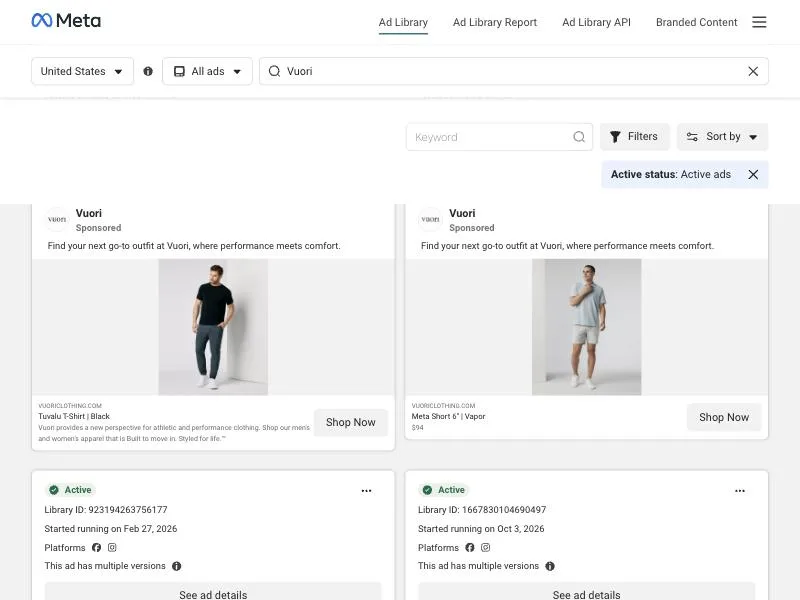
Task: Click Vuori page name on Meta Short ad
Action: (x=462, y=213)
